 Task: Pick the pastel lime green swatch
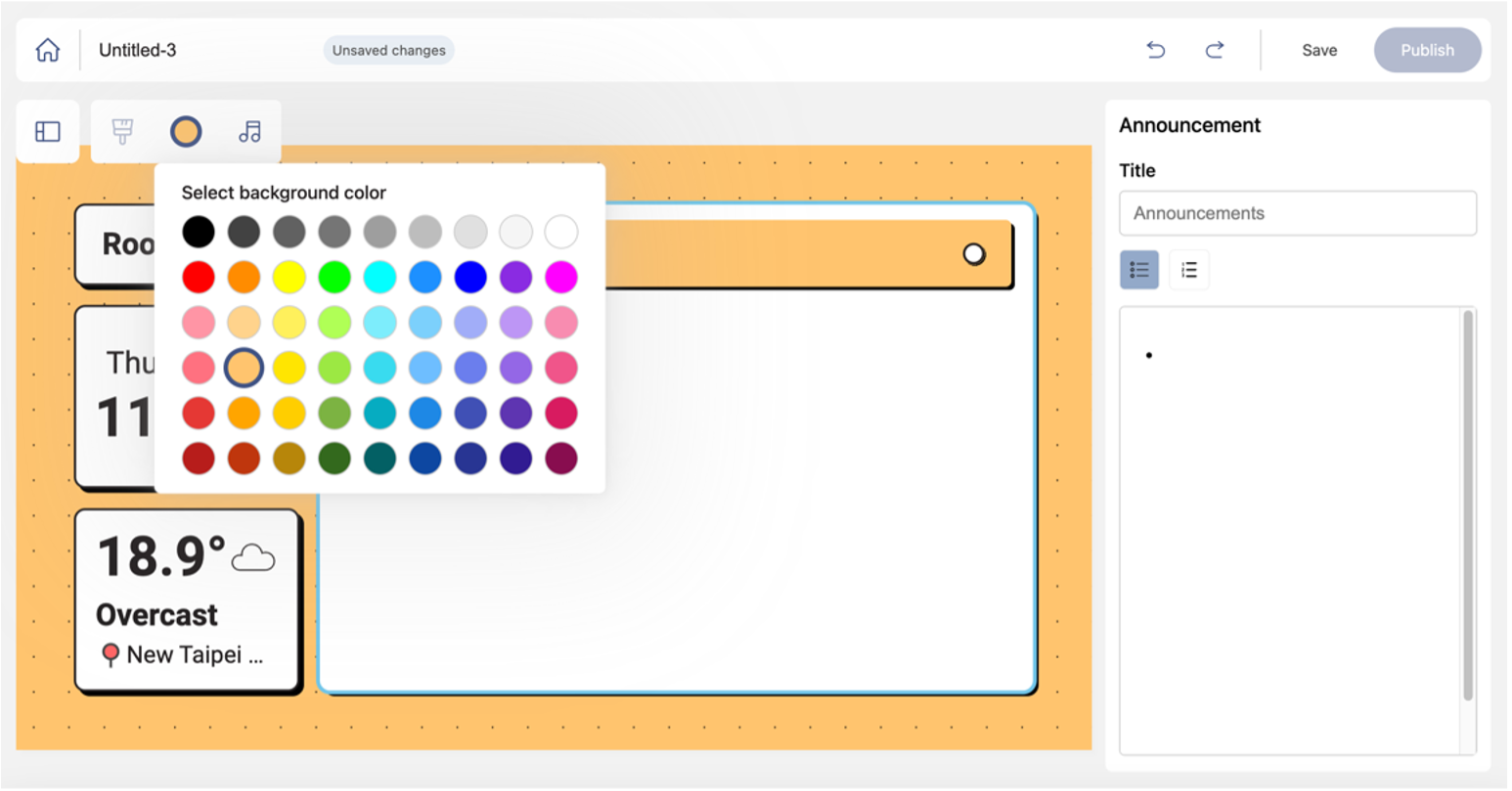(x=334, y=322)
